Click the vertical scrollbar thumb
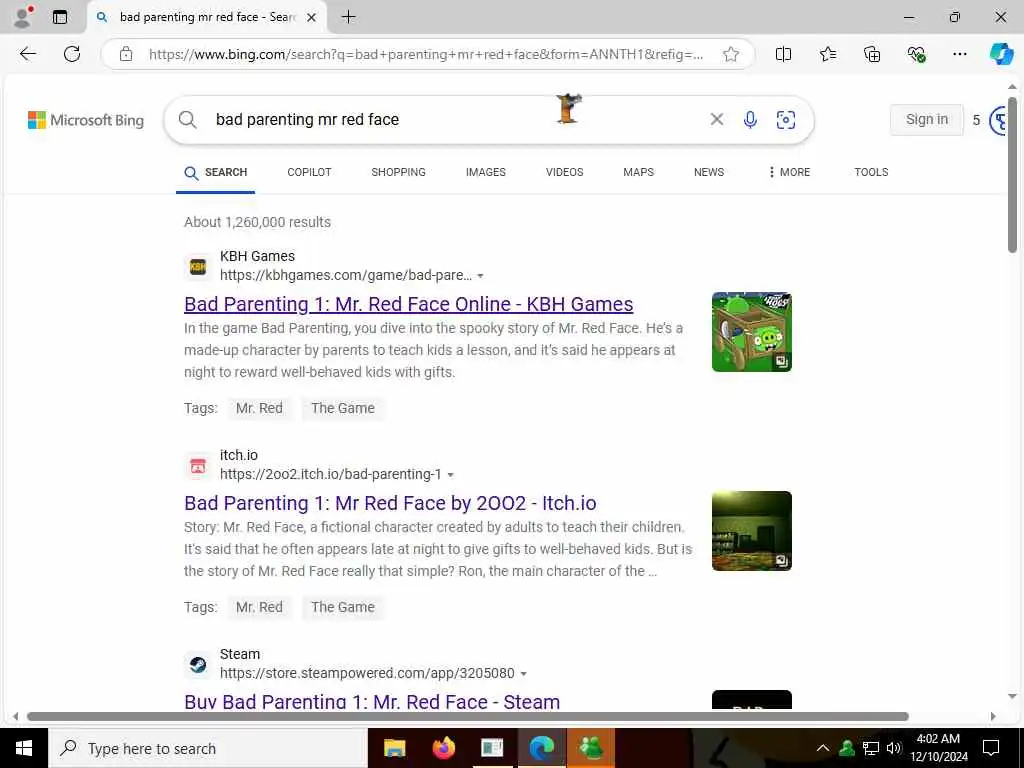Viewport: 1024px width, 768px height. pyautogui.click(x=1012, y=175)
